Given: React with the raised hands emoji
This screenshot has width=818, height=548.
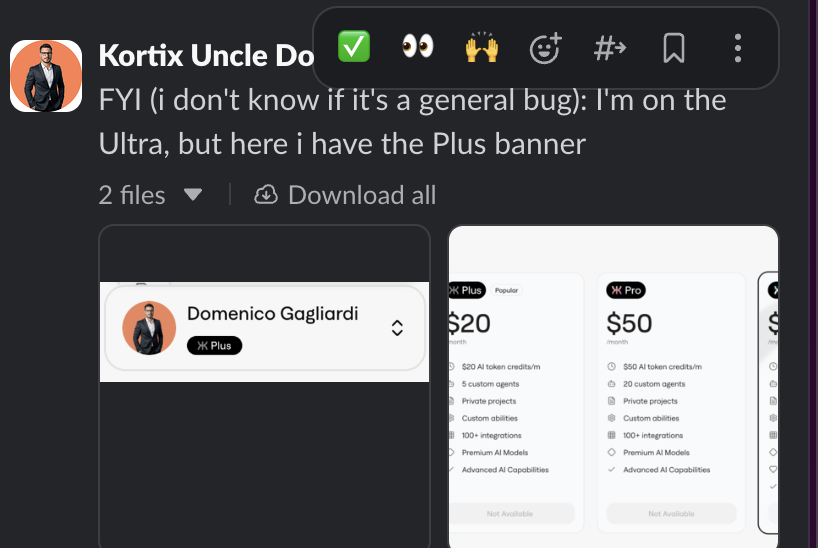Looking at the screenshot, I should coord(482,47).
